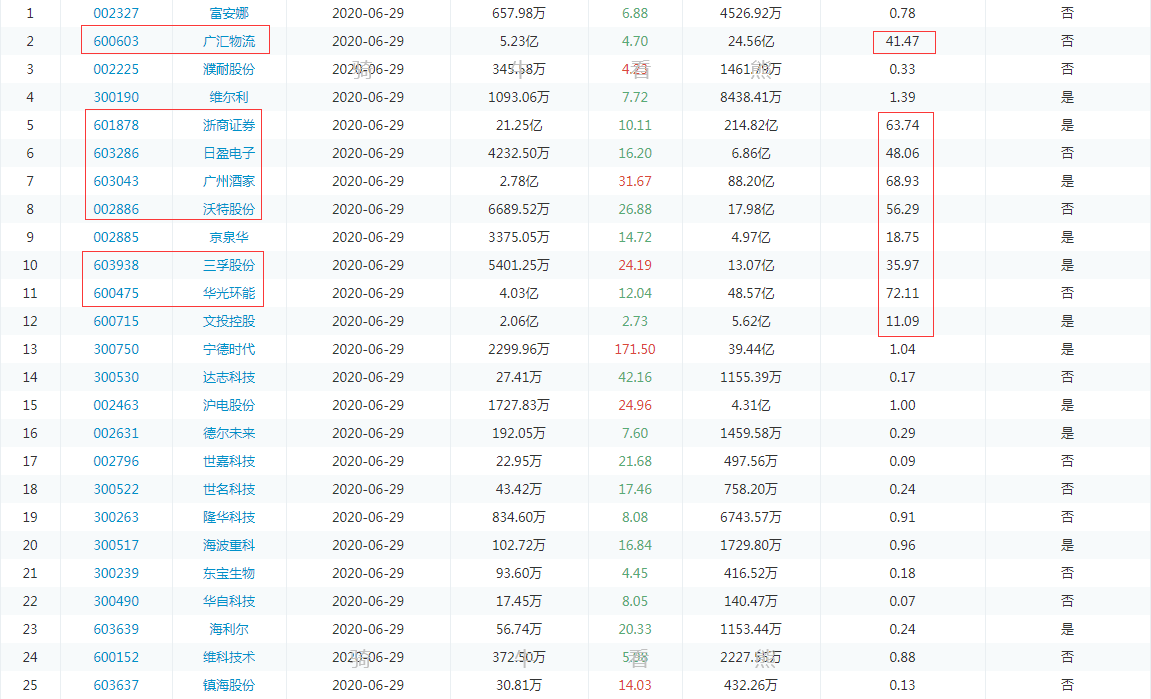Click stock code 300750

(x=116, y=349)
